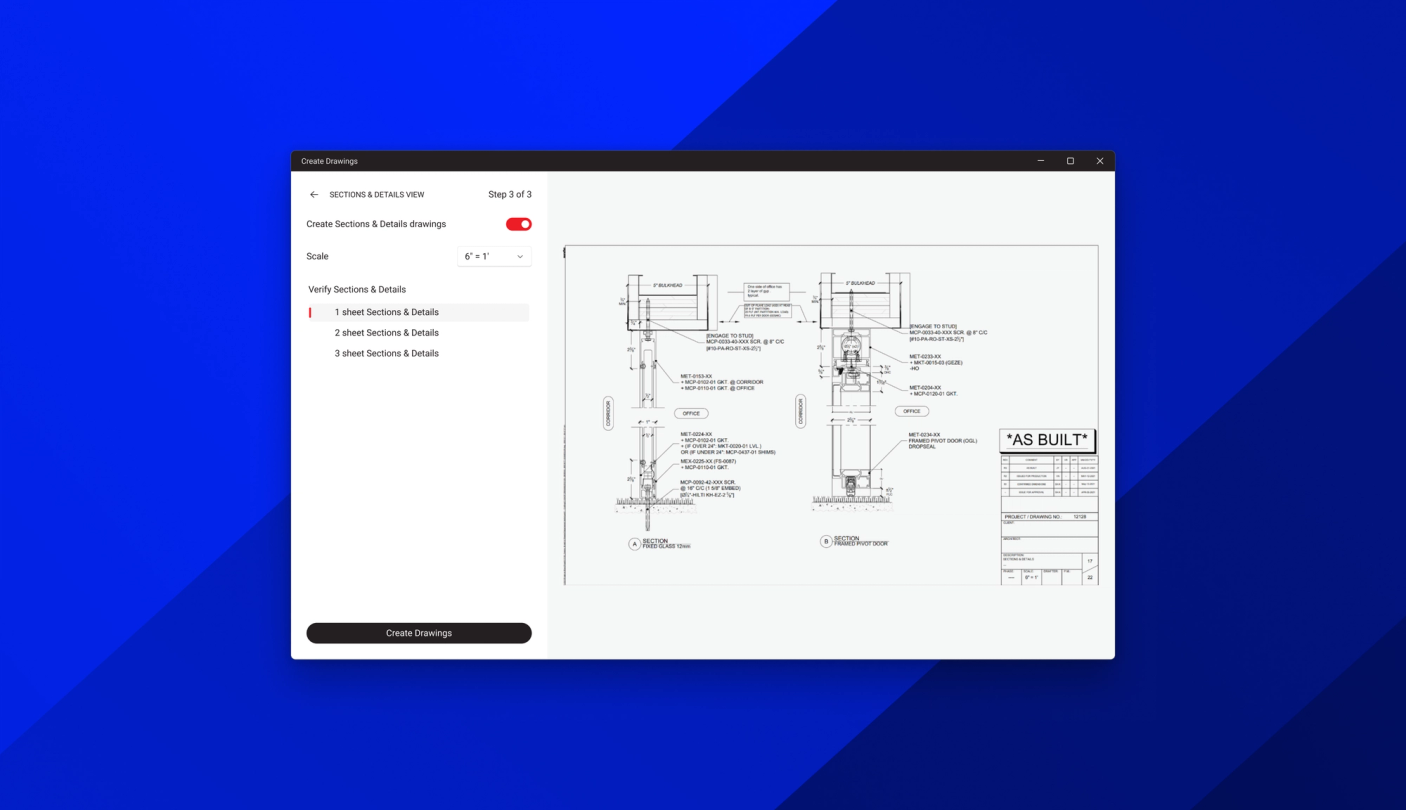Click the 'Create Drawings' window title text

point(329,161)
